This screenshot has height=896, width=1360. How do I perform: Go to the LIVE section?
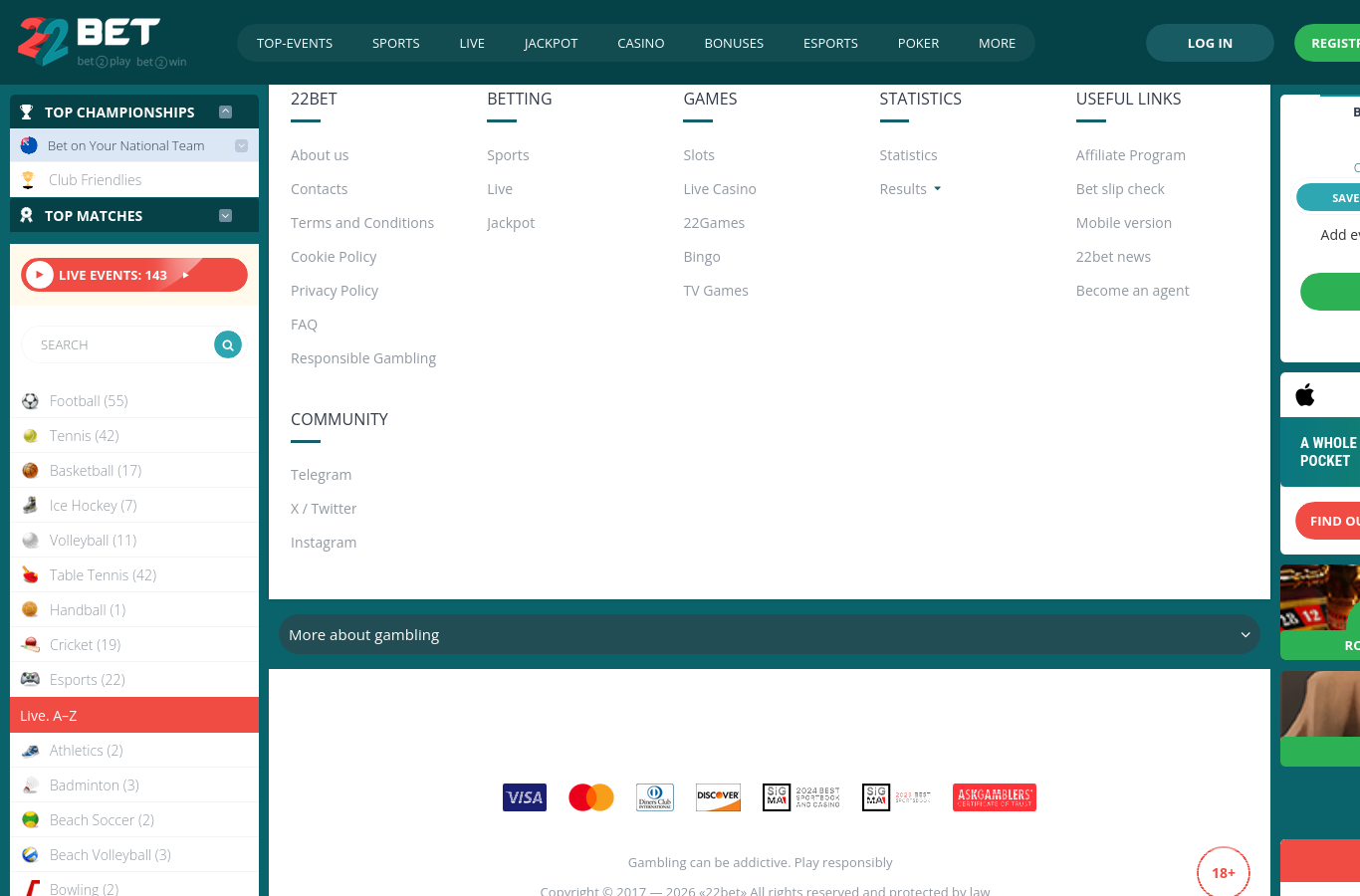[x=472, y=43]
